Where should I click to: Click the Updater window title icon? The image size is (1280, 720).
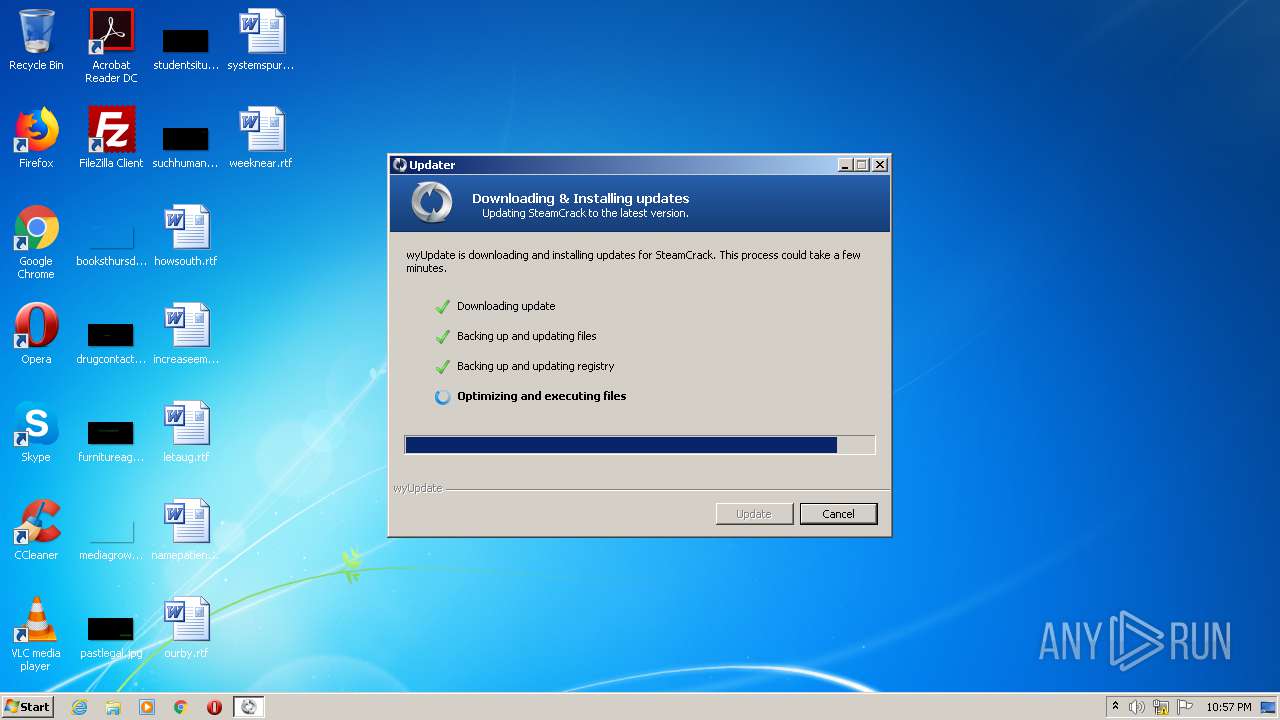400,165
